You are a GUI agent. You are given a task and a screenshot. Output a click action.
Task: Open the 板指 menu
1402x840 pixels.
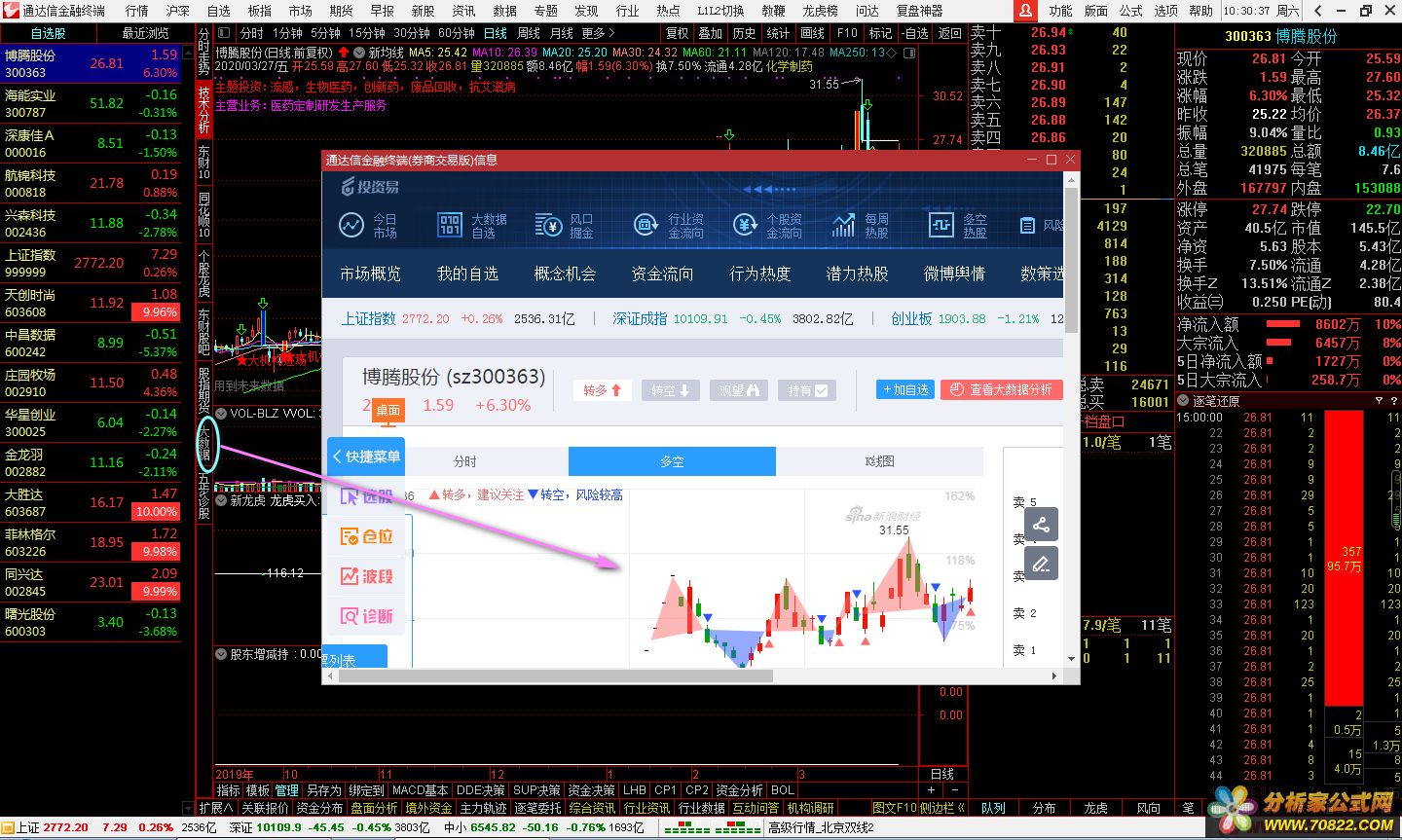259,11
